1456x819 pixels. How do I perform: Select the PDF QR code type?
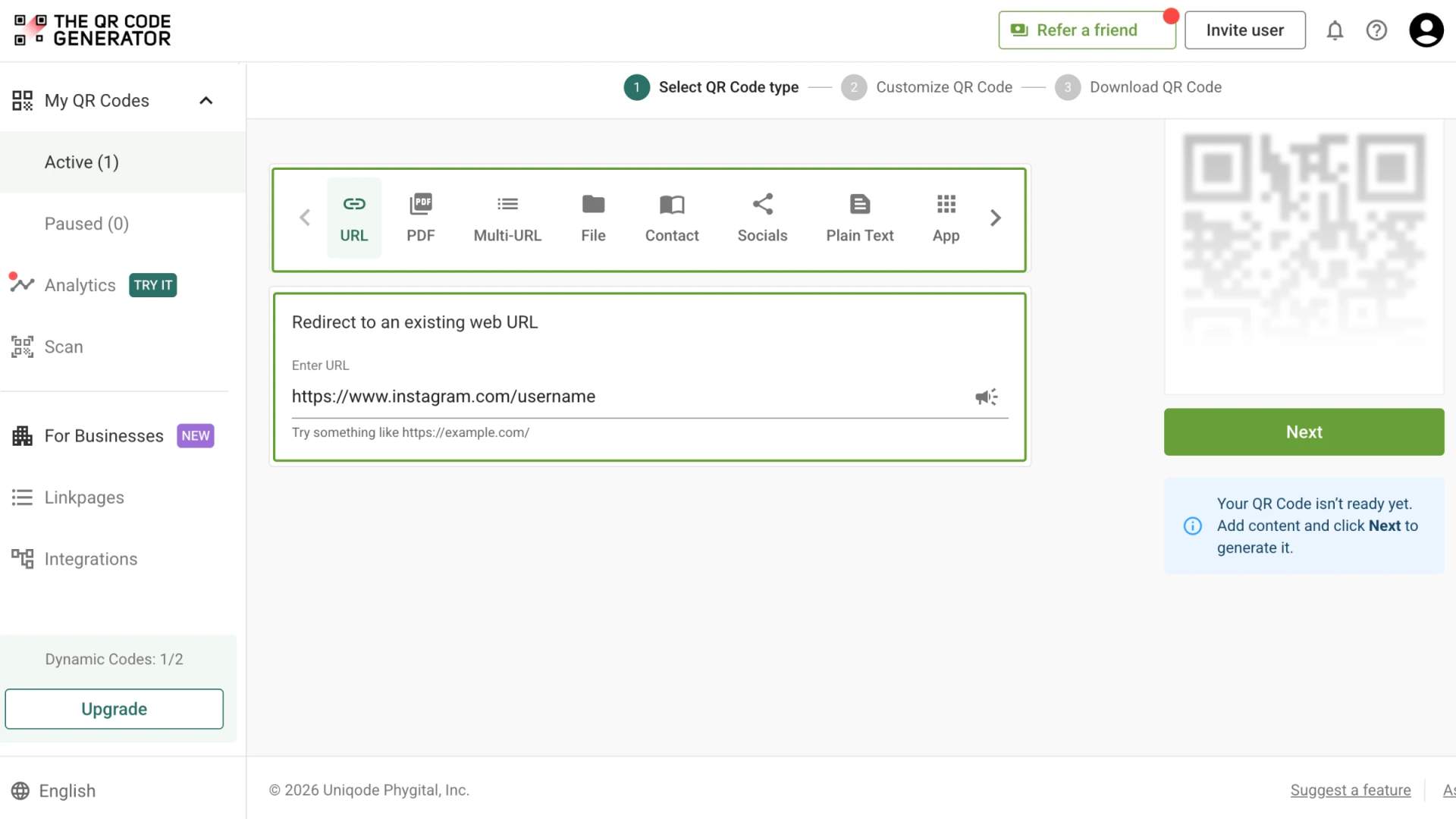421,218
